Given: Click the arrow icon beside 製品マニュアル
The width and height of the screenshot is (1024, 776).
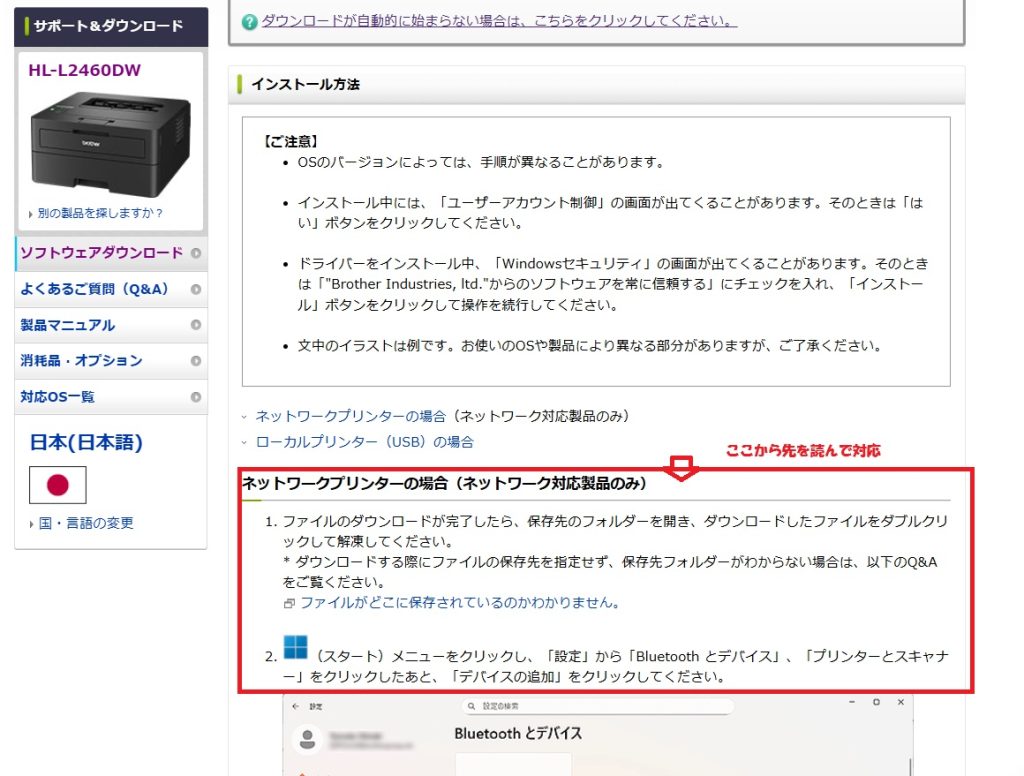Looking at the screenshot, I should [x=196, y=325].
